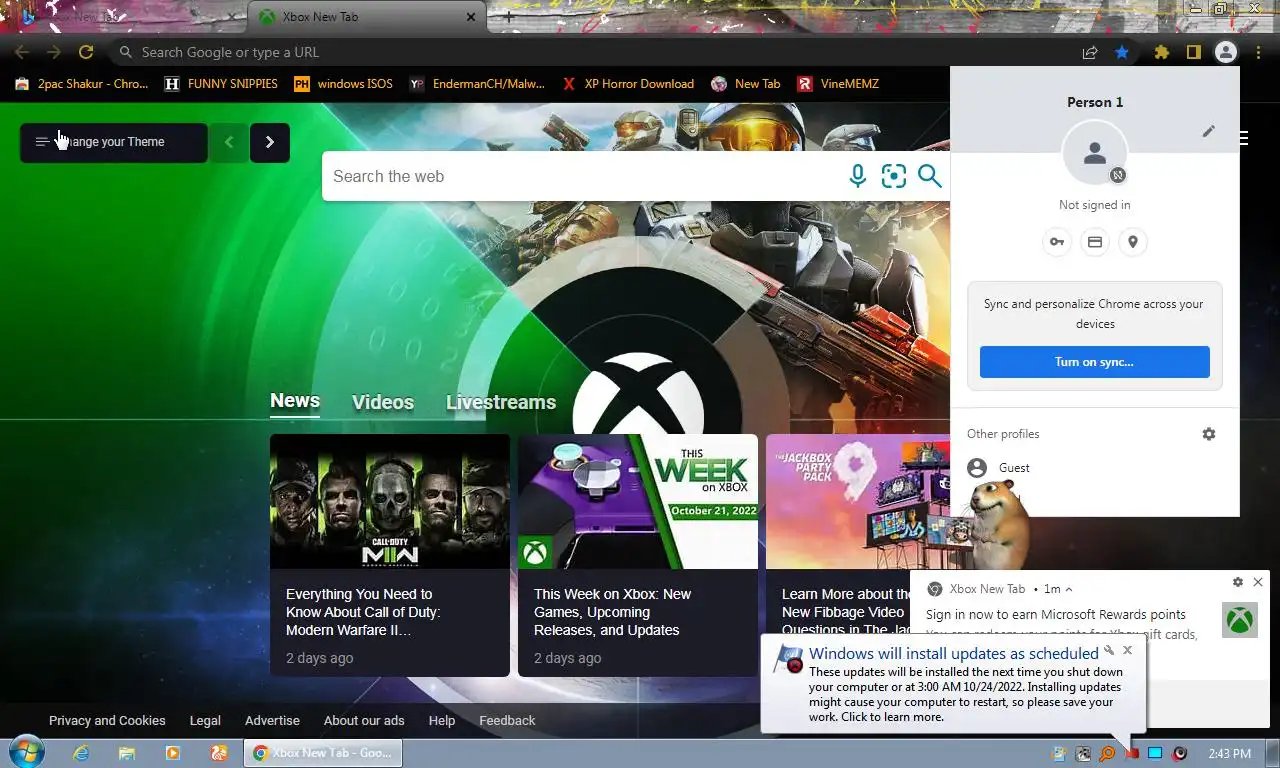Go to the previous theme arrow
The width and height of the screenshot is (1280, 768).
coord(229,142)
